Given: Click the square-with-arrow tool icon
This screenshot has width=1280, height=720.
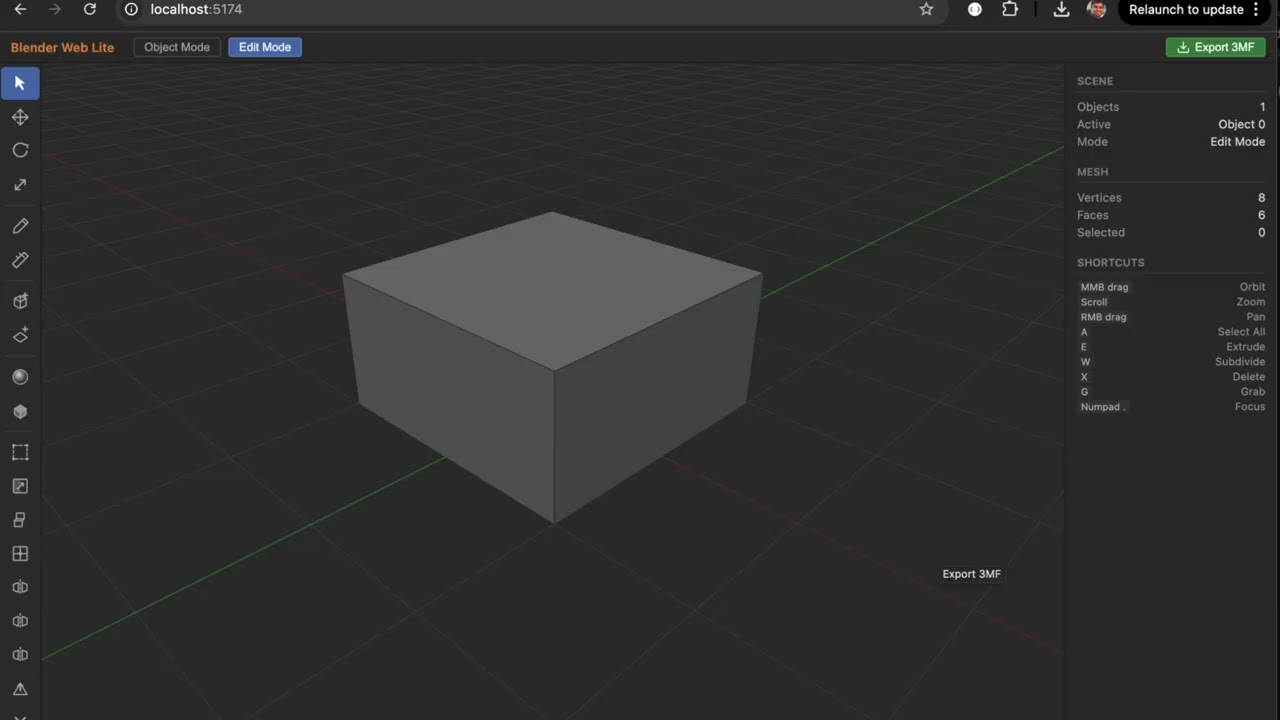Looking at the screenshot, I should click(20, 486).
